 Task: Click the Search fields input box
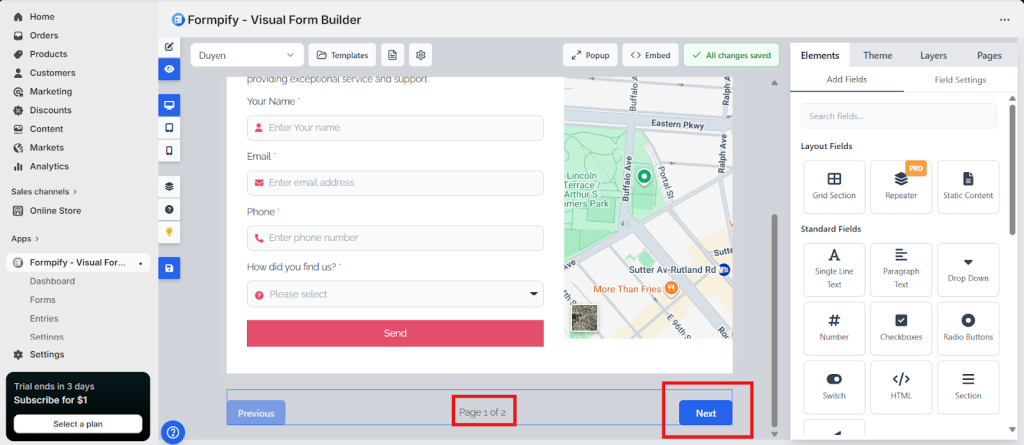pyautogui.click(x=898, y=116)
